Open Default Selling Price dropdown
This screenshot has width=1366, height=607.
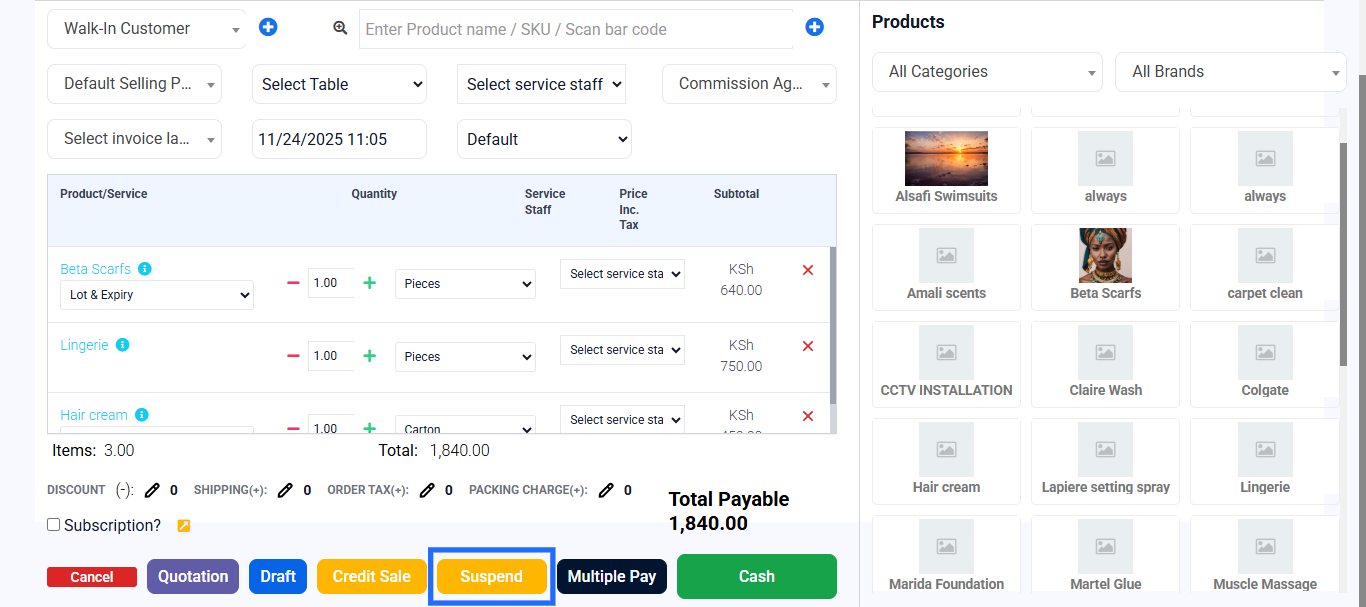pyautogui.click(x=134, y=84)
